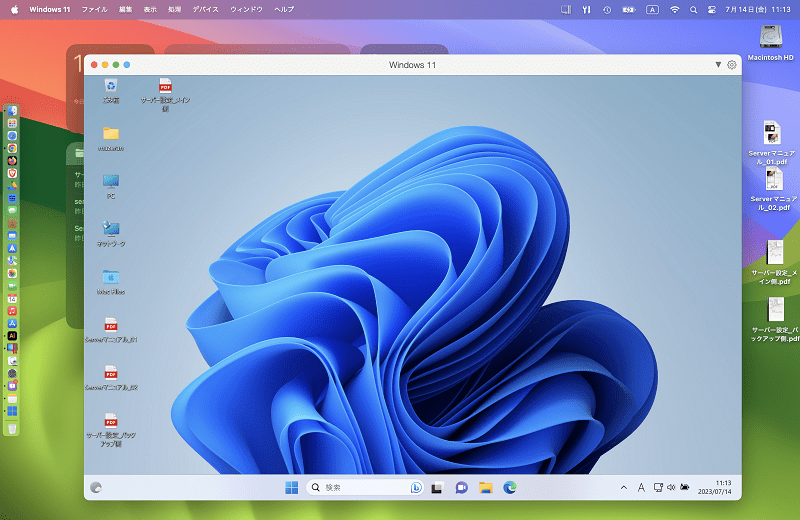This screenshot has height=520, width=800.
Task: Select the サーバー設定_バックアップ側 PDF in Windows
Action: pyautogui.click(x=111, y=430)
